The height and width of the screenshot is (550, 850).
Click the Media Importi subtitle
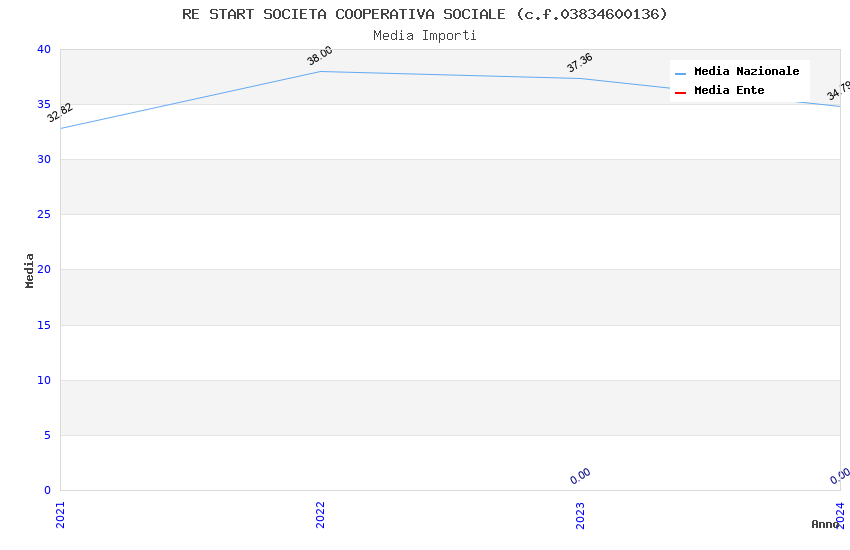point(425,36)
